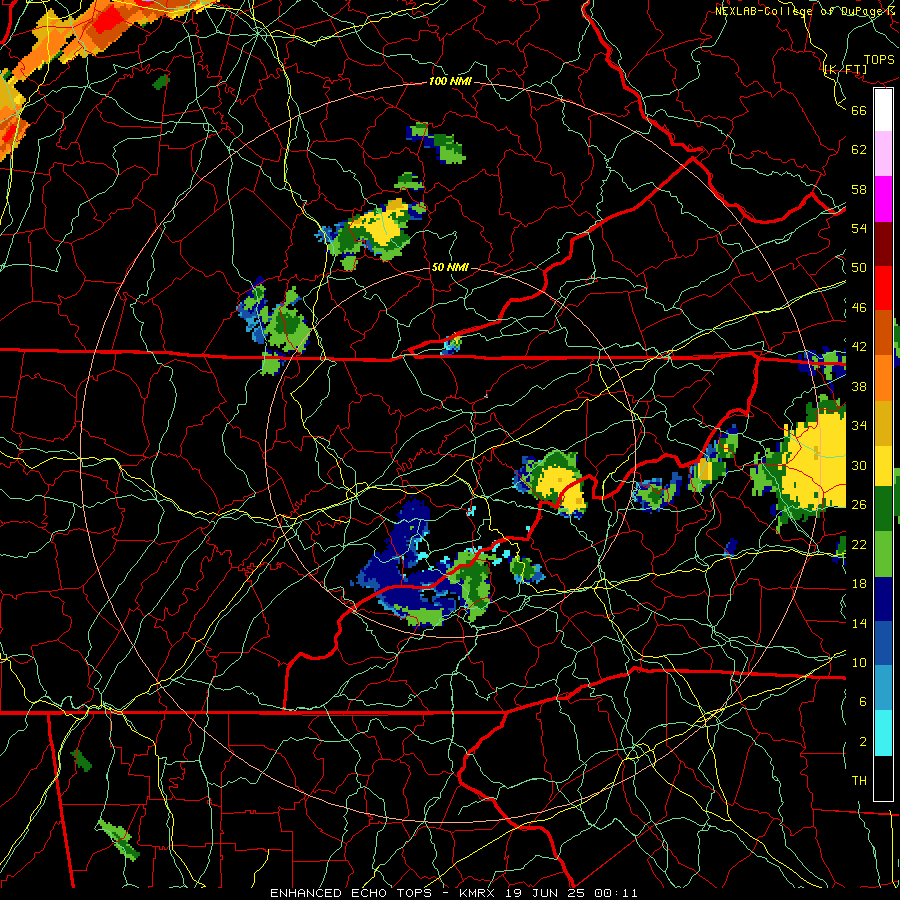The height and width of the screenshot is (900, 900).
Task: Click the legend value 46
Action: tap(859, 307)
